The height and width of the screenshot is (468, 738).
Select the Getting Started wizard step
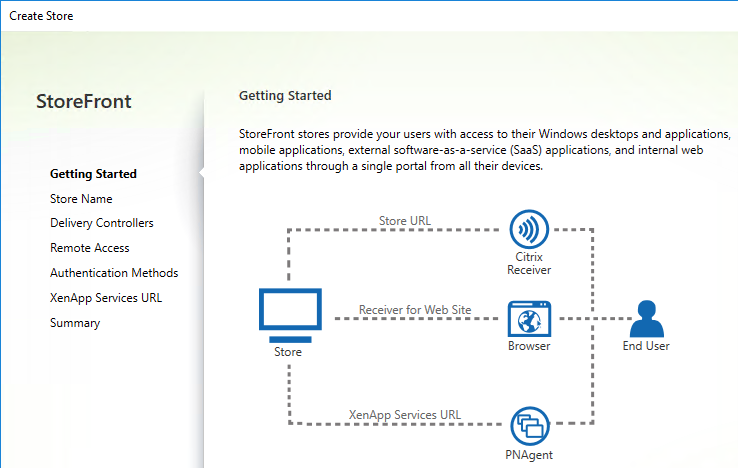tap(93, 174)
